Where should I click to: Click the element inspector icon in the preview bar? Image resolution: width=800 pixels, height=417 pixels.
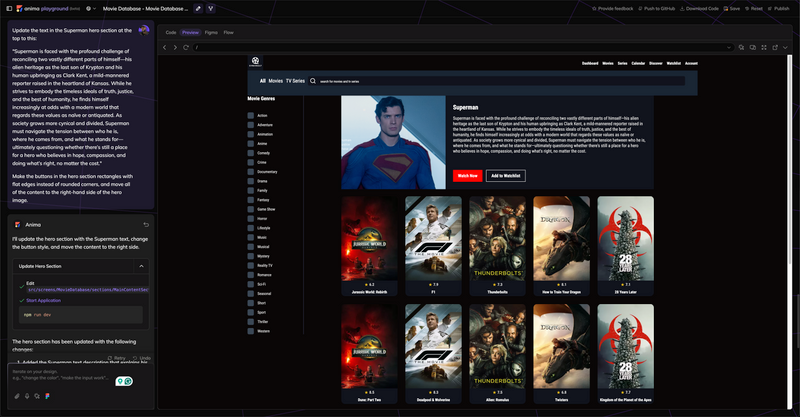pos(741,47)
